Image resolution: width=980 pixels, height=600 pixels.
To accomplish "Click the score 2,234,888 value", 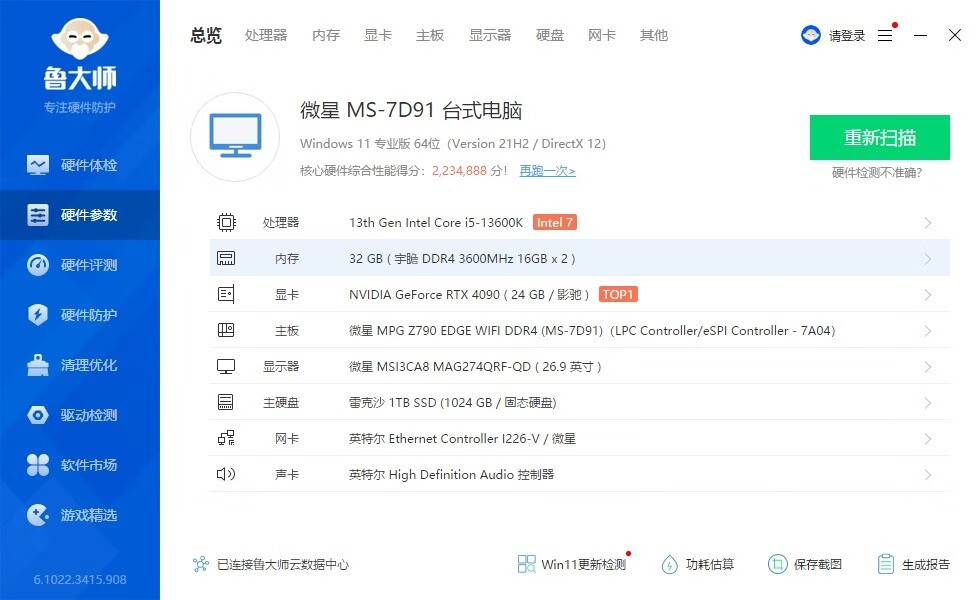I will [459, 171].
